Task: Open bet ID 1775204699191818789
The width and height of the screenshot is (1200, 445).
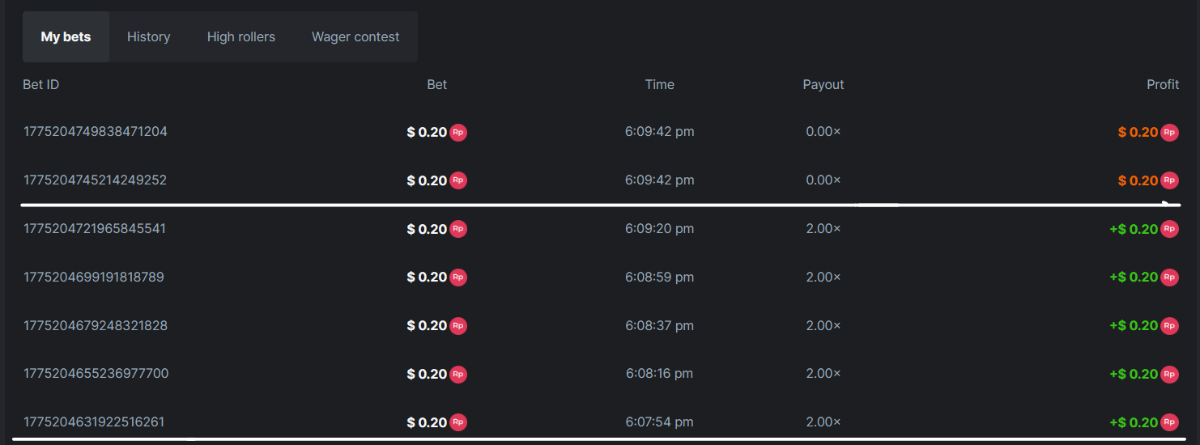Action: pos(94,277)
